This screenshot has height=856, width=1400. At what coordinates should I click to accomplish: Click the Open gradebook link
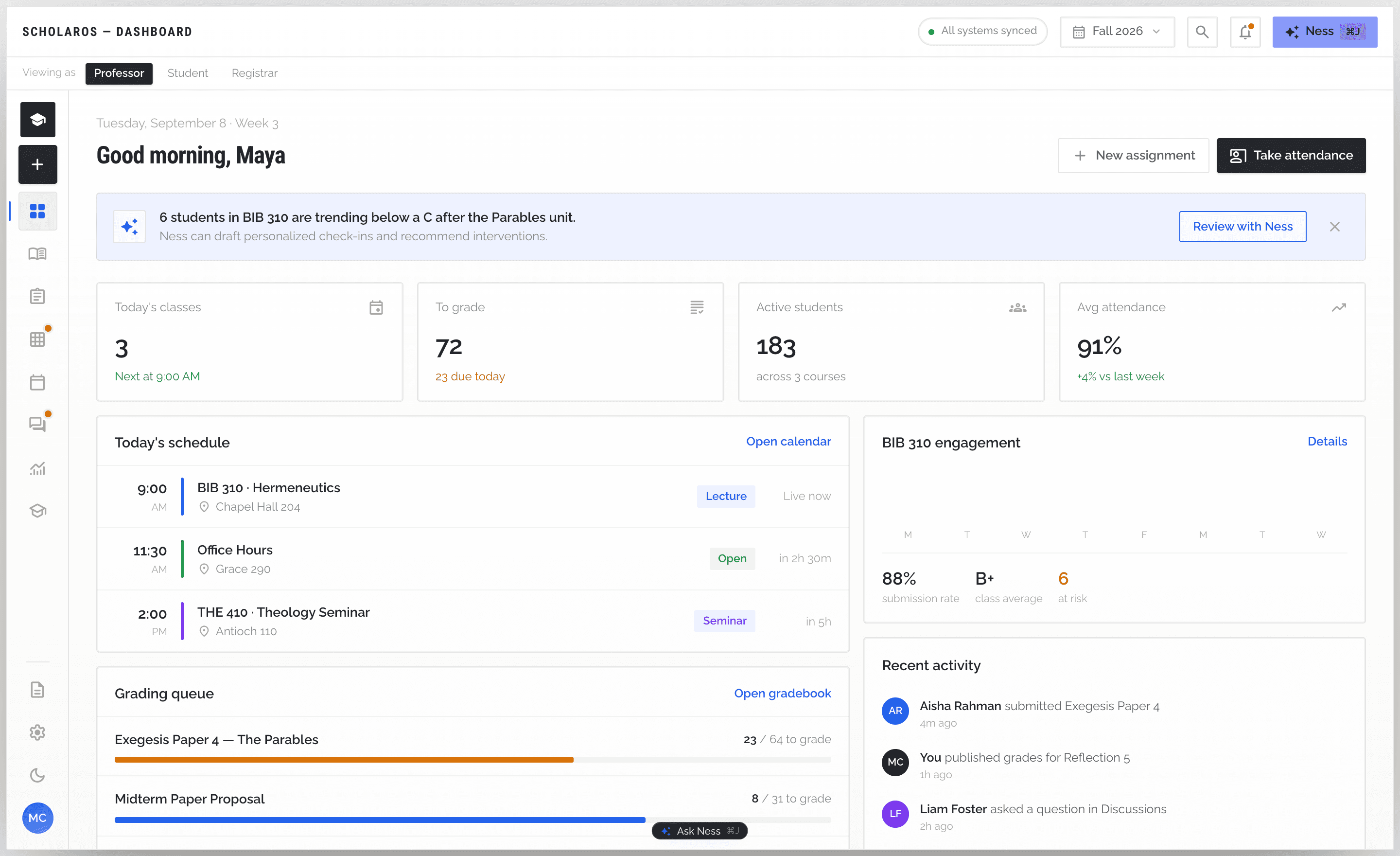coord(782,694)
